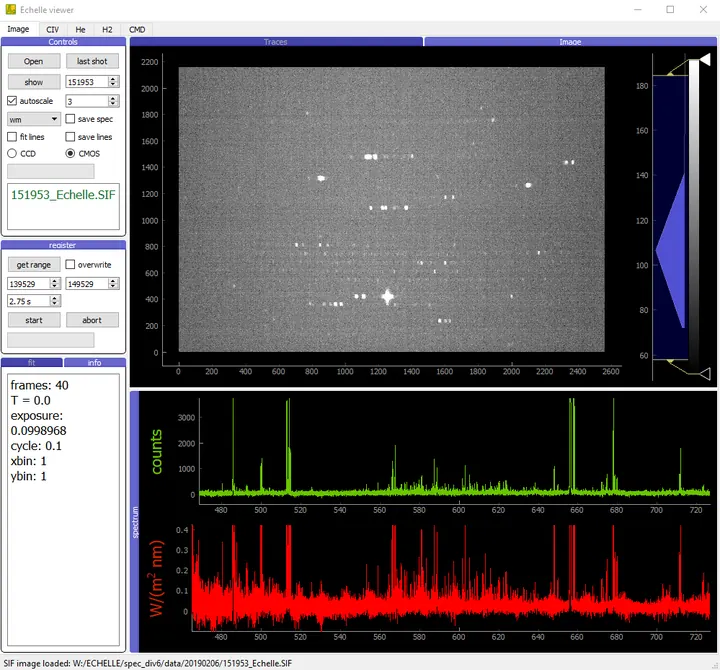Select the black bottom colorbar triangle handle
The width and height of the screenshot is (720, 670).
[x=705, y=374]
